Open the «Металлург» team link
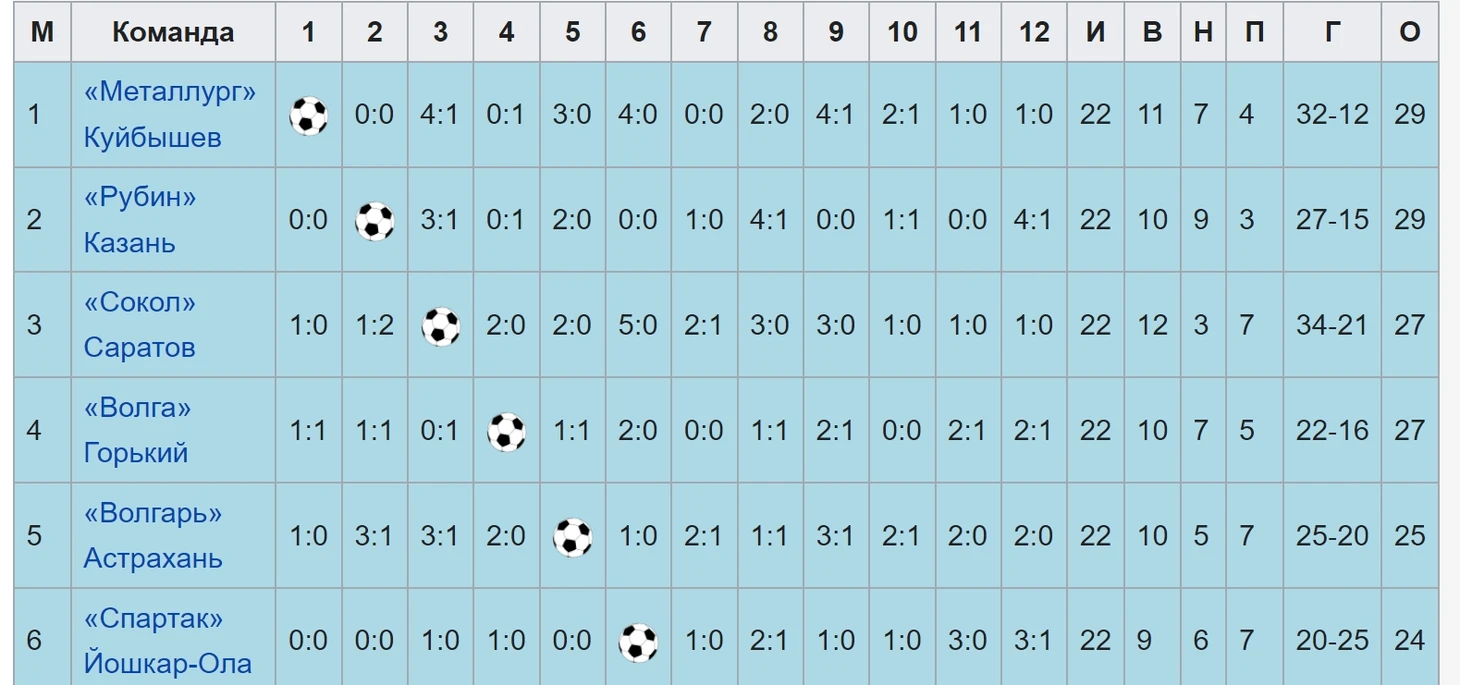 (170, 92)
